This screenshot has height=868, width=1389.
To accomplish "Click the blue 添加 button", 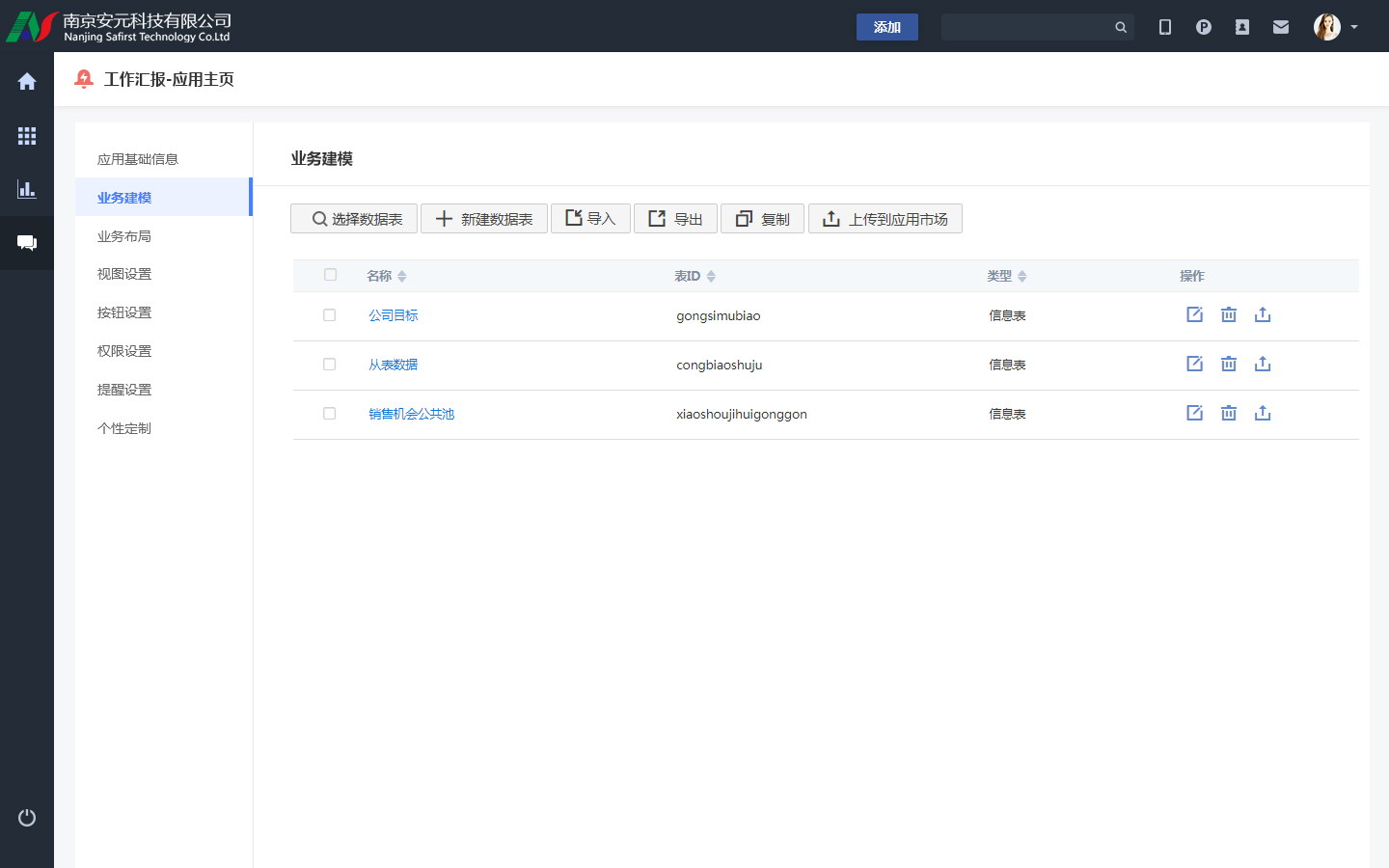I will (x=887, y=27).
